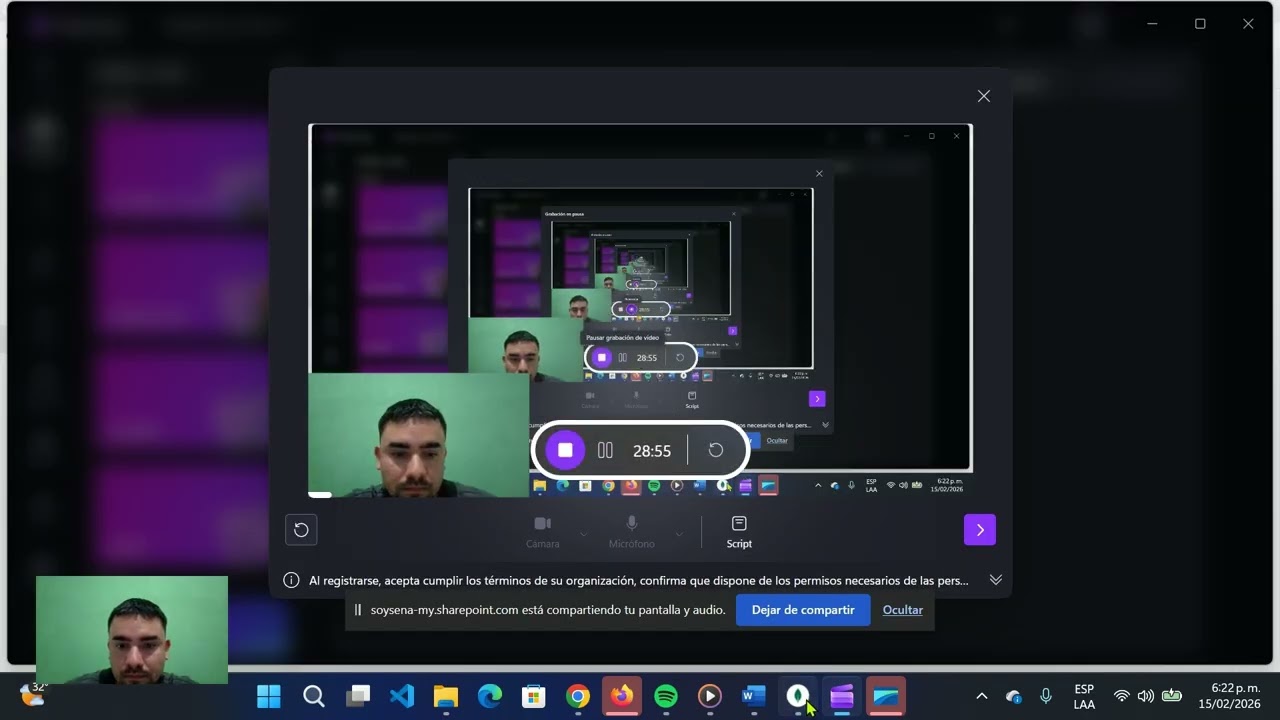Show hidden system tray icons

[982, 696]
